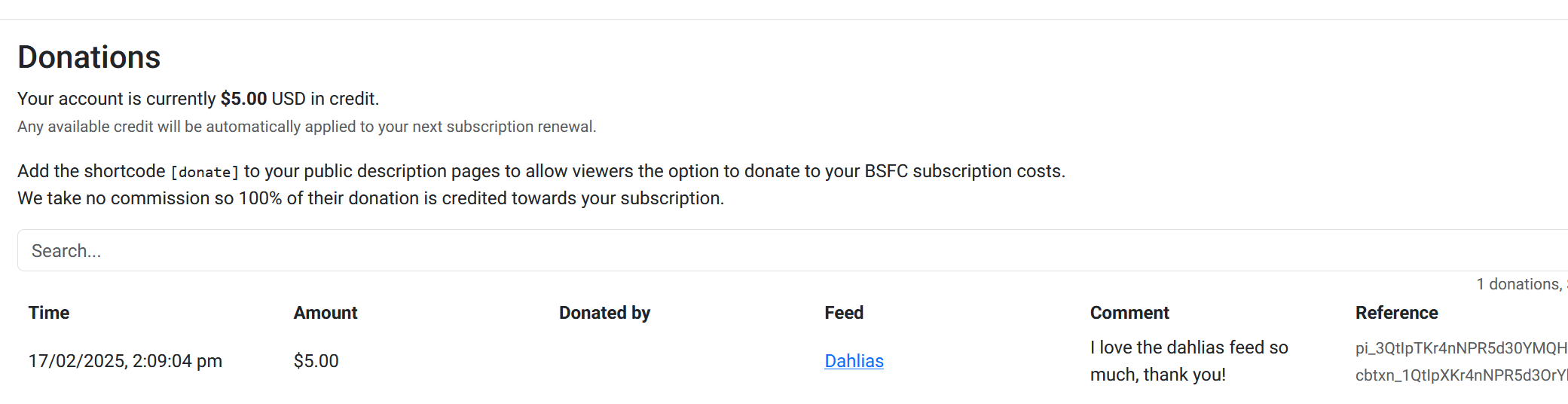Viewport: 1568px width, 404px height.
Task: Click the reference starting with pi_3QtIp
Action: click(x=1460, y=348)
